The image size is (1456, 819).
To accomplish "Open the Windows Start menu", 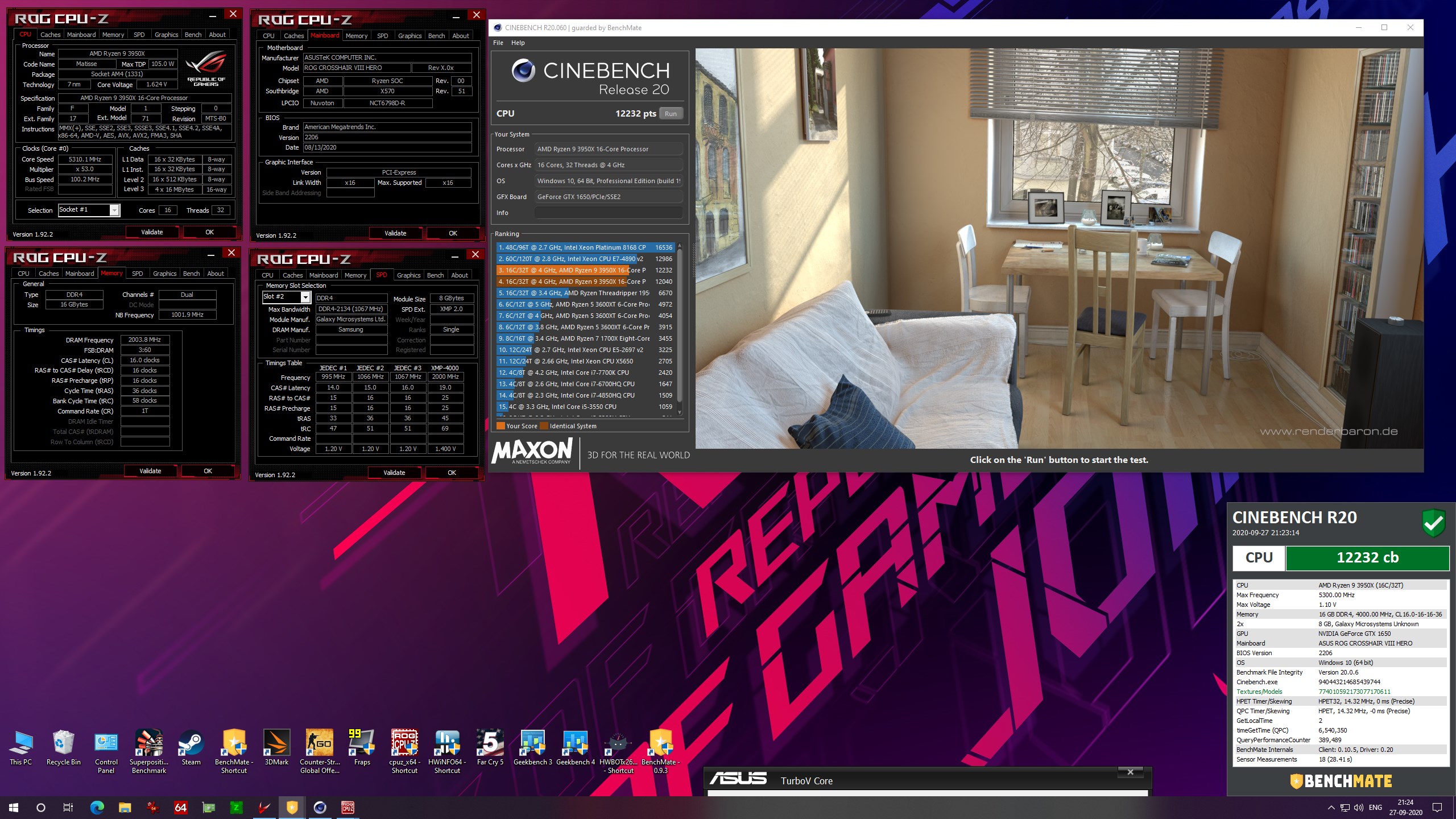I will 14,807.
